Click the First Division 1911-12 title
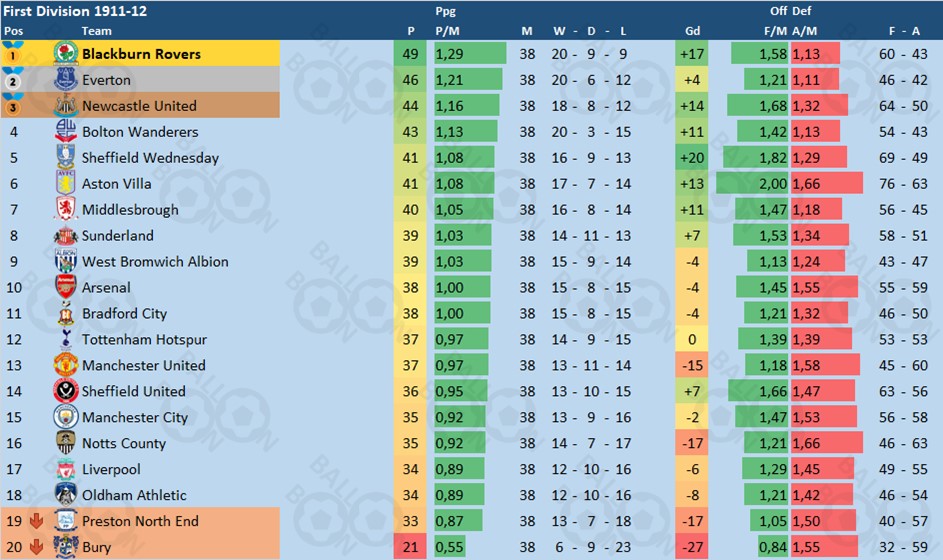943x560 pixels. tap(75, 11)
